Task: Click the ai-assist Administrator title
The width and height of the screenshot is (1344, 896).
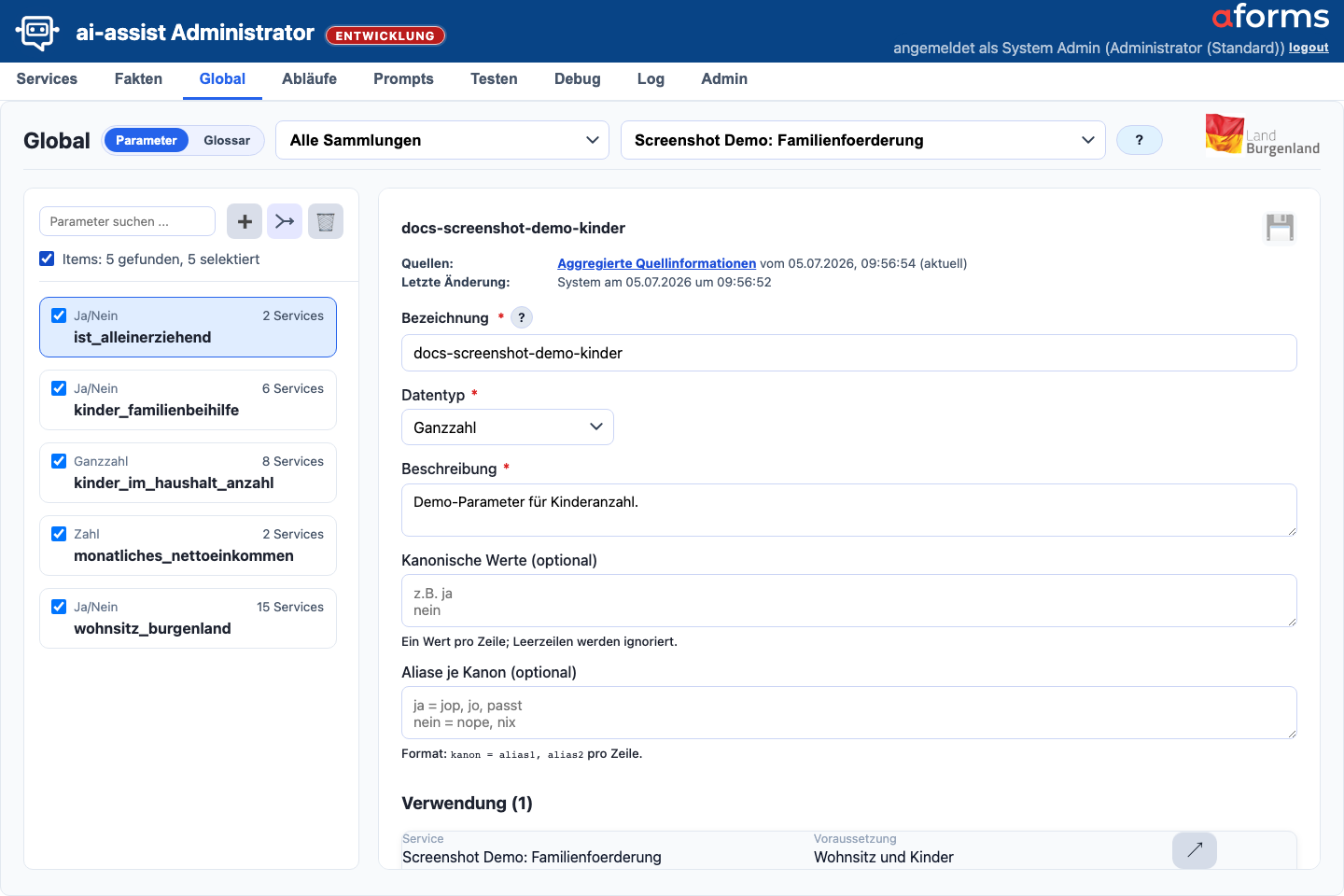Action: point(195,33)
